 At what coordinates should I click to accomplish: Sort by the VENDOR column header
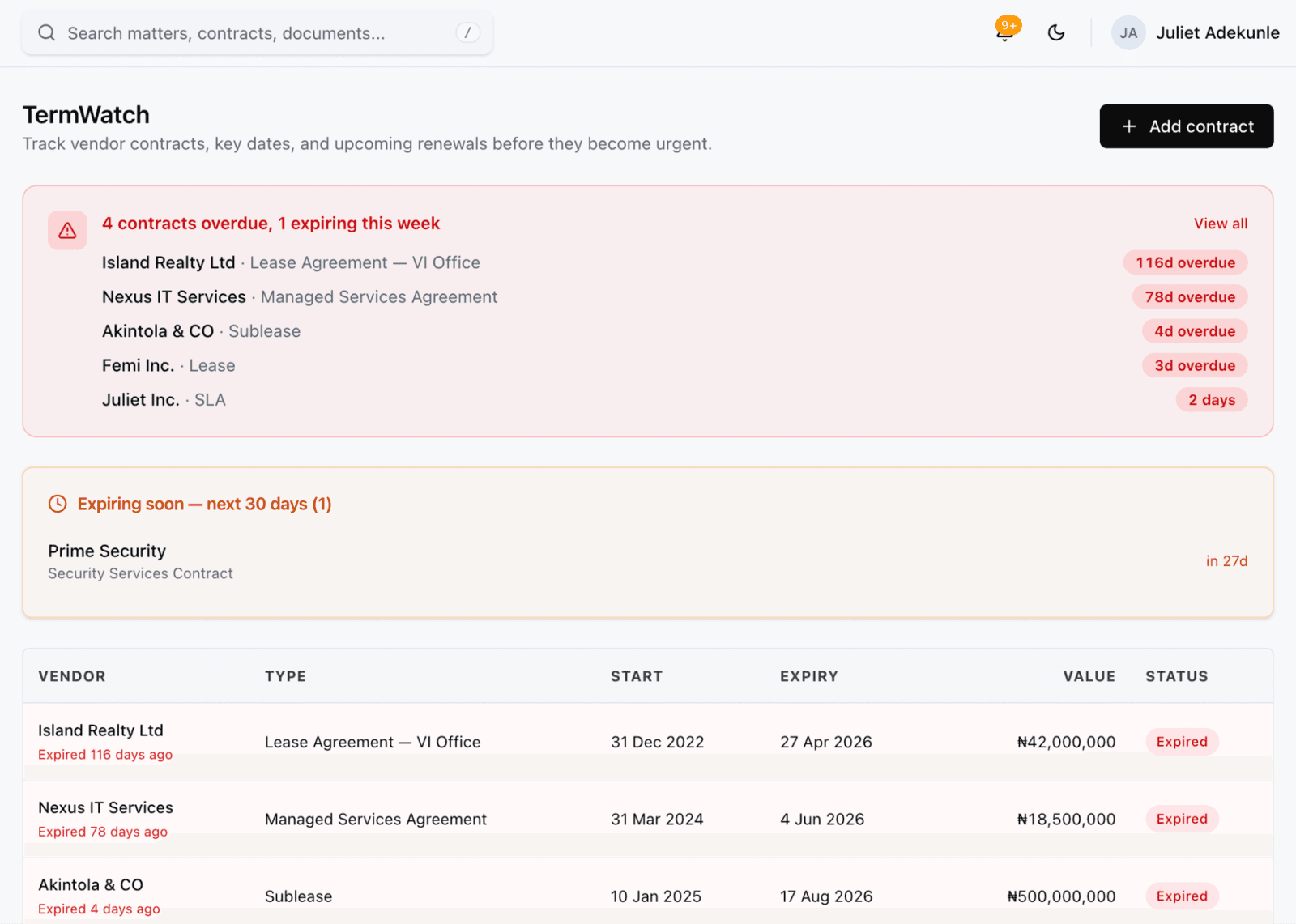(x=72, y=676)
